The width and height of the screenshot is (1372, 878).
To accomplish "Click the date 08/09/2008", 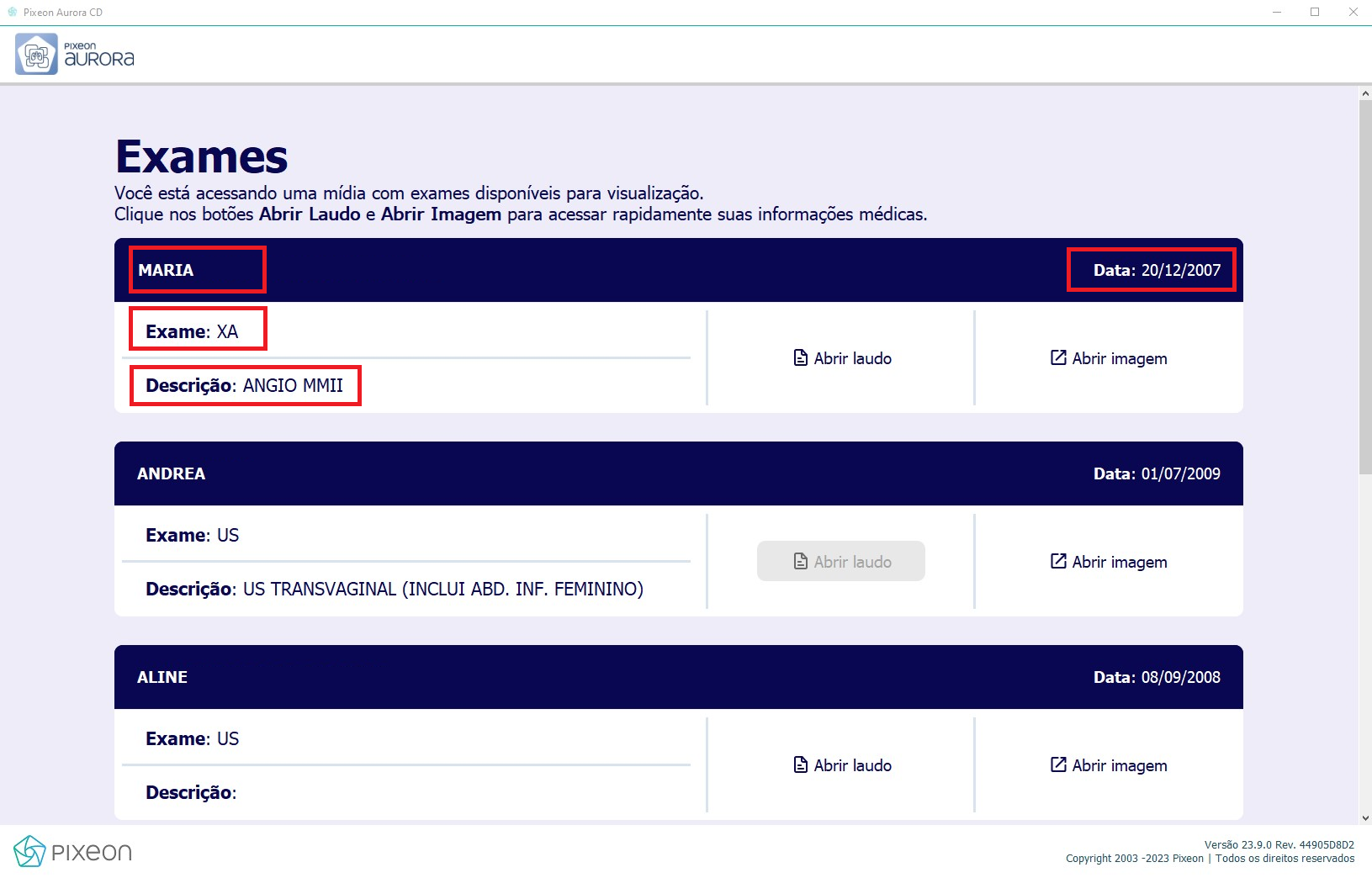I will [1181, 677].
